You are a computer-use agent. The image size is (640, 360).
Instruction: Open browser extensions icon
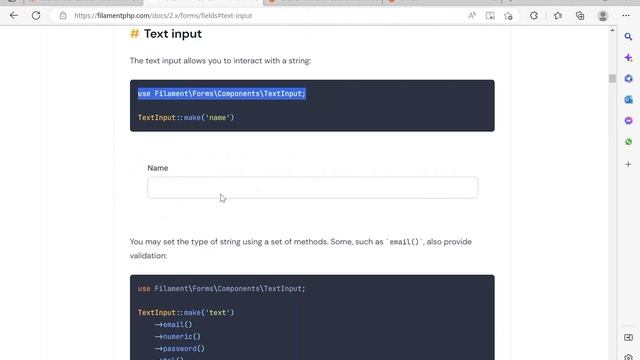click(x=533, y=16)
